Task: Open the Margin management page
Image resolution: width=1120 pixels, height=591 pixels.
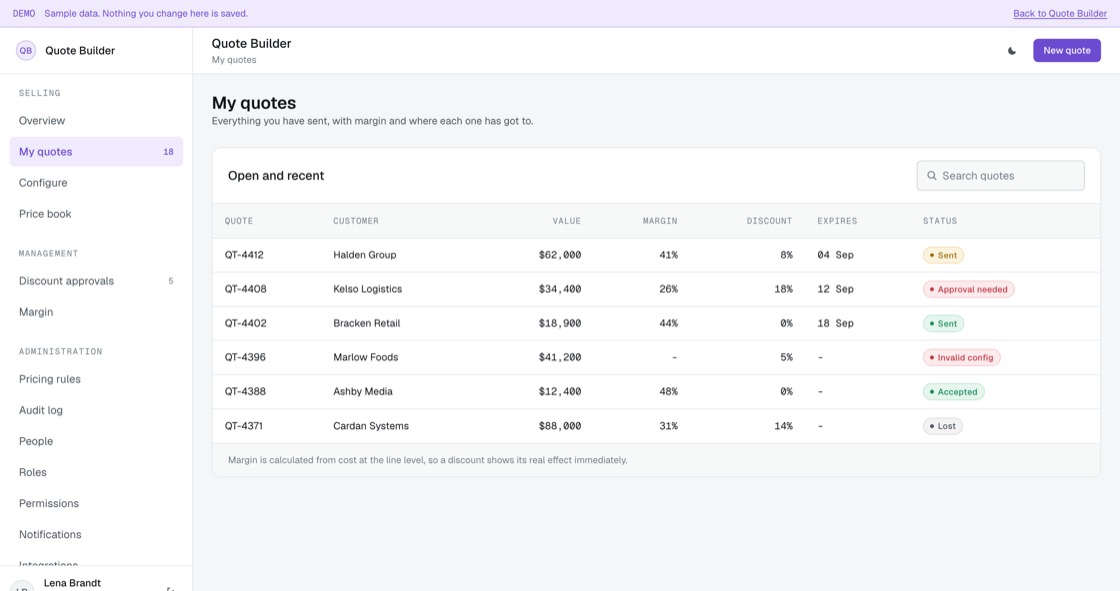Action: (x=96, y=312)
